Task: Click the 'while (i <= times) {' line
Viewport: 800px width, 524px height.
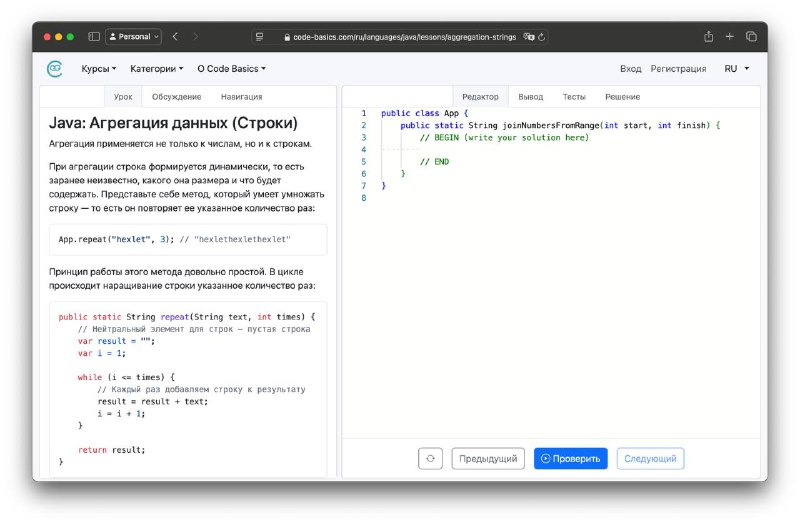Action: [126, 377]
